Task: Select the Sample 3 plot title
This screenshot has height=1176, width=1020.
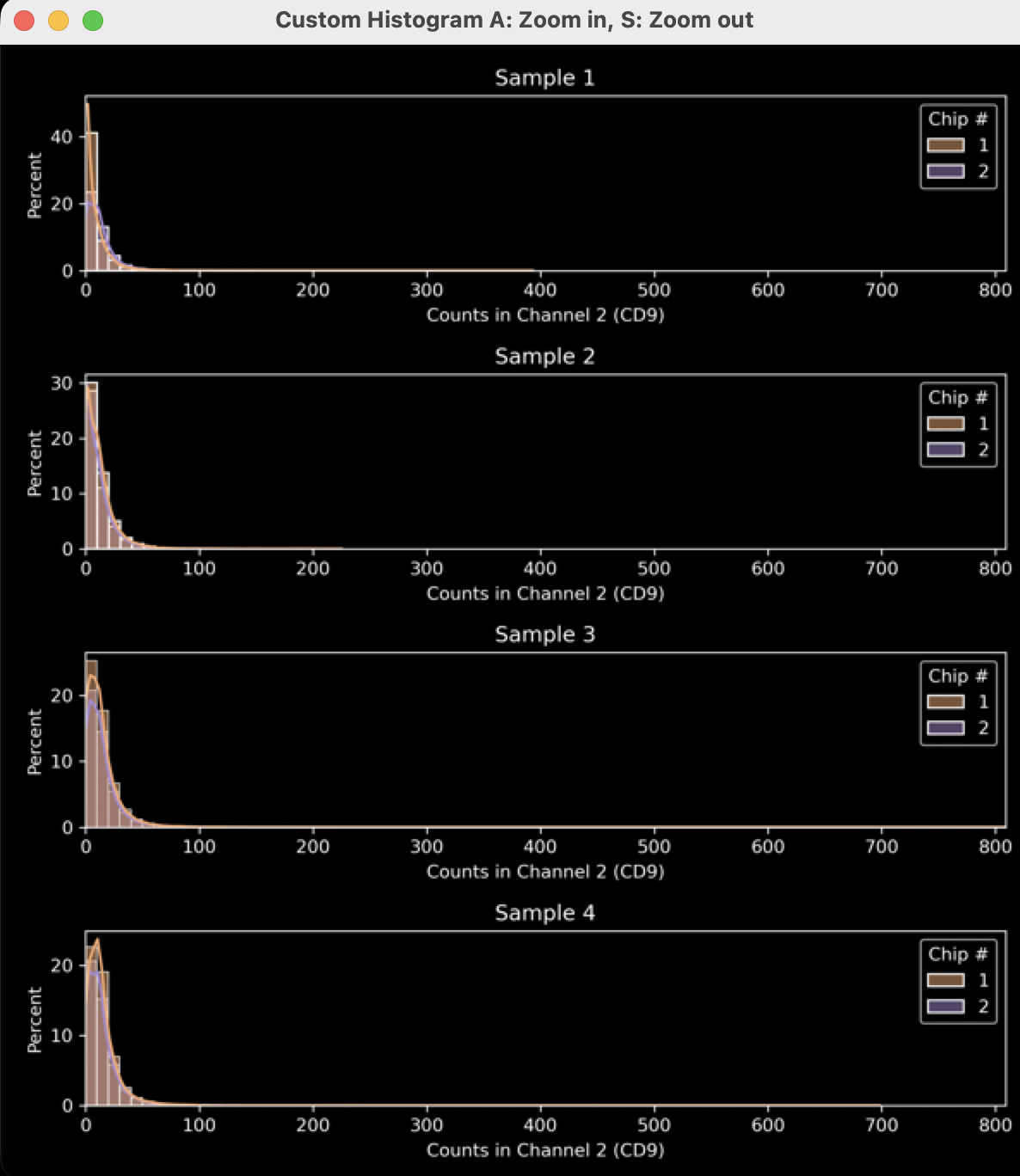Action: (544, 634)
